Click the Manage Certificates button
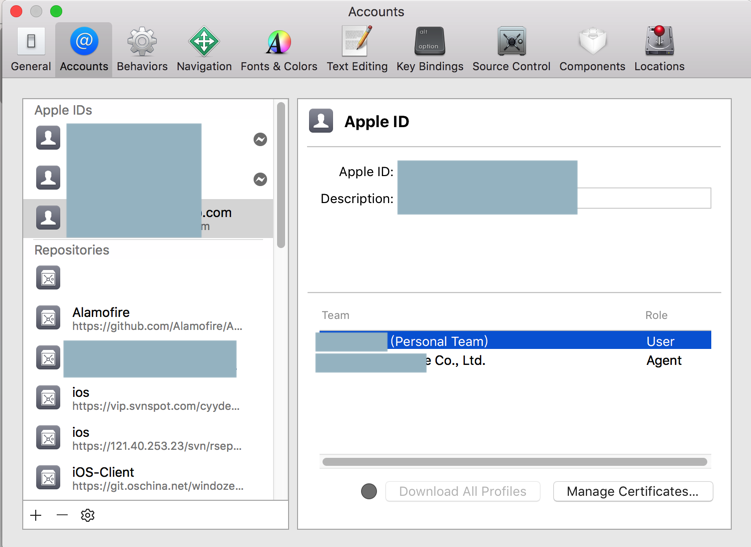The image size is (751, 547). click(x=633, y=491)
